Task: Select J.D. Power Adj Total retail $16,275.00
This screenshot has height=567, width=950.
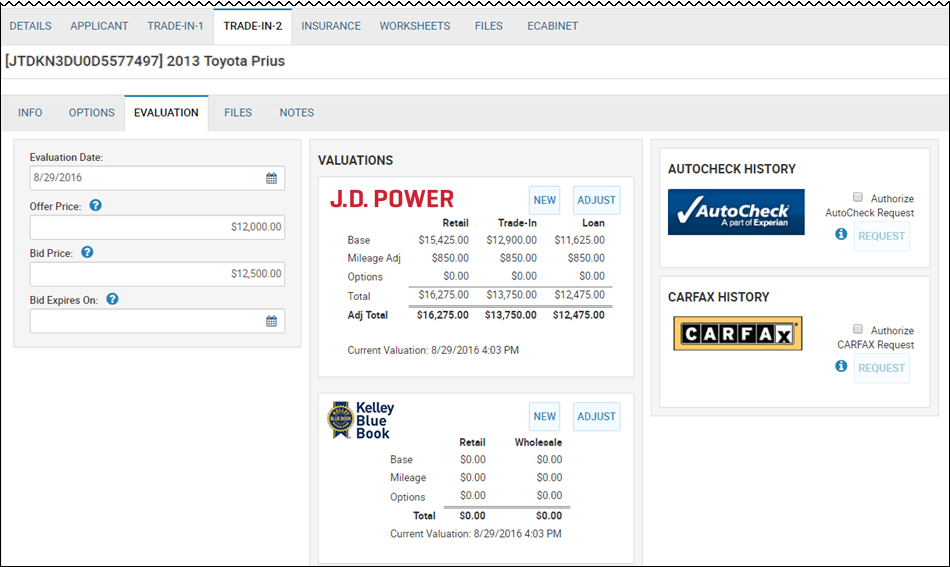Action: coord(442,315)
